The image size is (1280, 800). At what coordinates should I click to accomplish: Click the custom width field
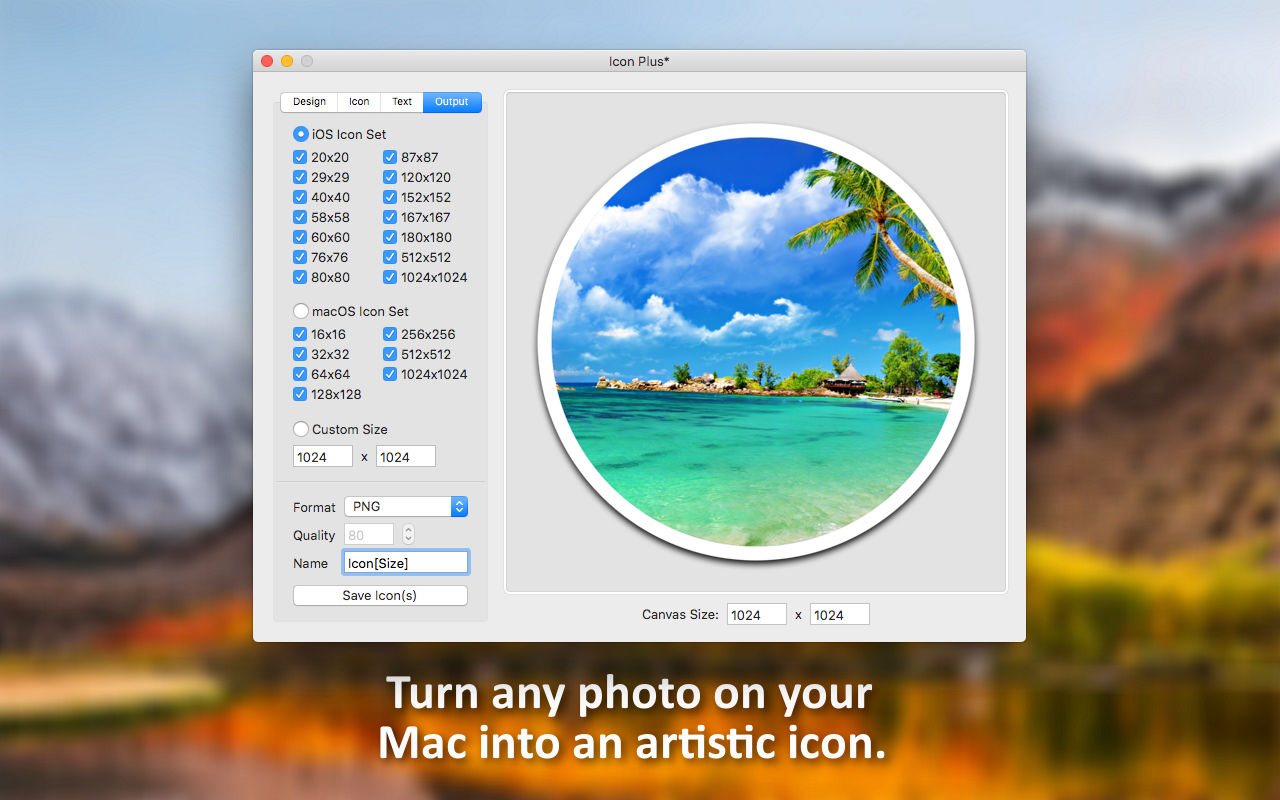pos(323,457)
